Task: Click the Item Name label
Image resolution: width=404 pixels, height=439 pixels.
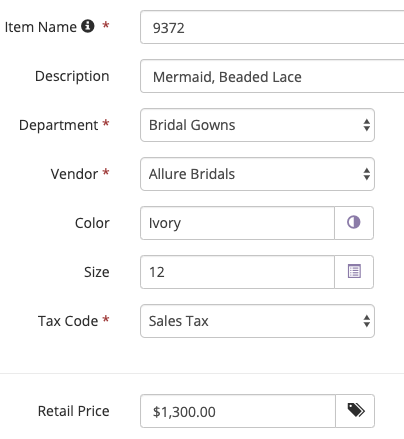Action: point(41,27)
